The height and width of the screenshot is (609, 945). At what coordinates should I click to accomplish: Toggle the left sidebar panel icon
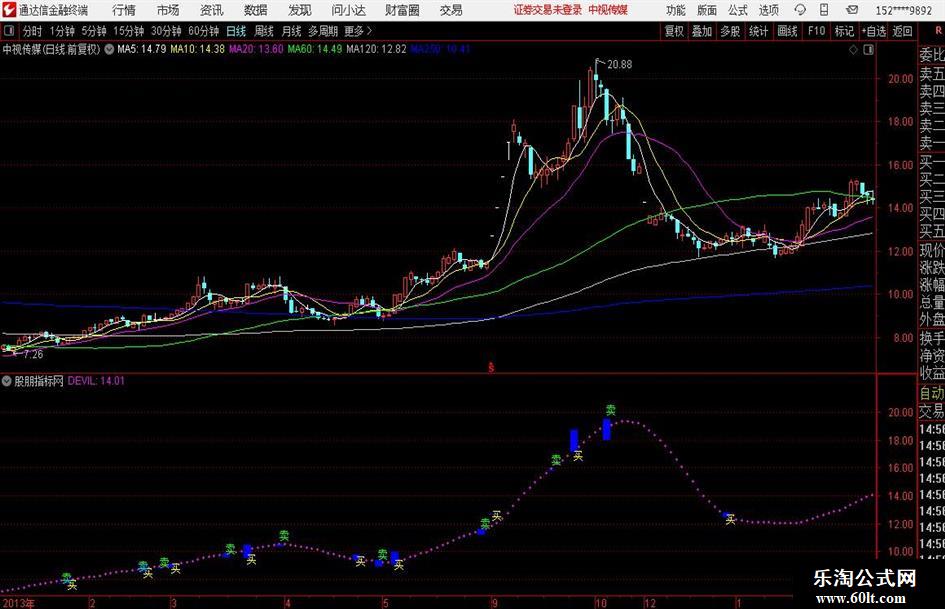(9, 31)
